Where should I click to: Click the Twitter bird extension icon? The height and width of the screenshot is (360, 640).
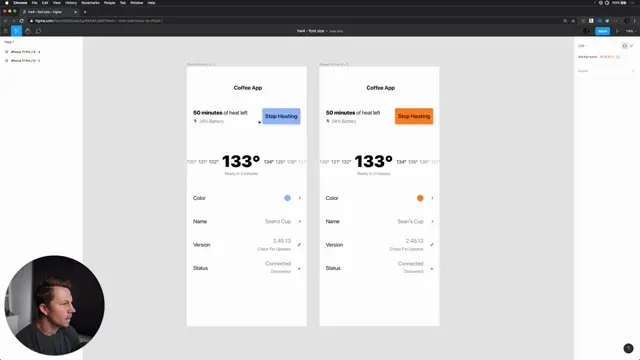point(607,21)
